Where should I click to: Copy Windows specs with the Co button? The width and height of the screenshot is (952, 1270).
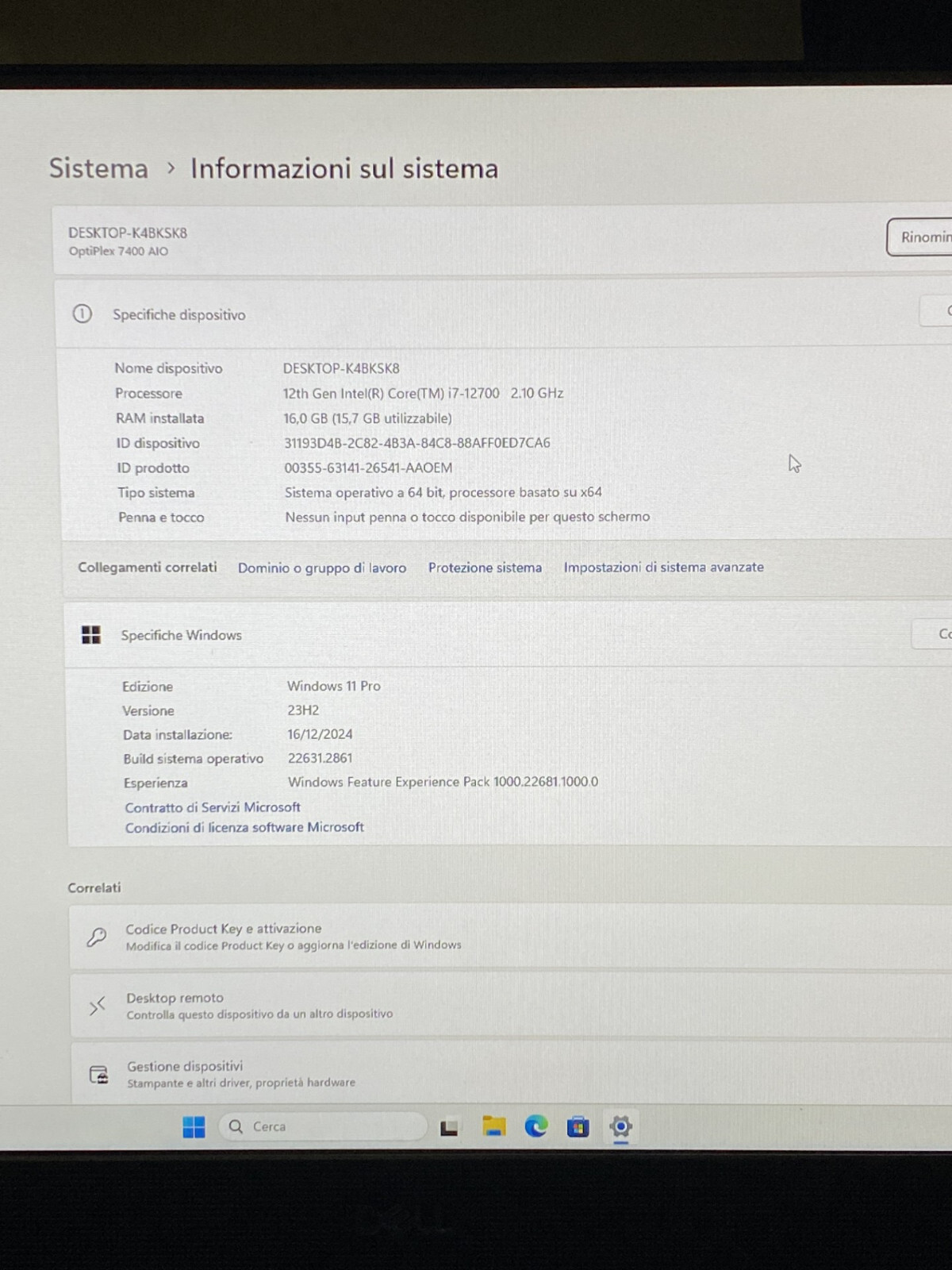tap(933, 634)
